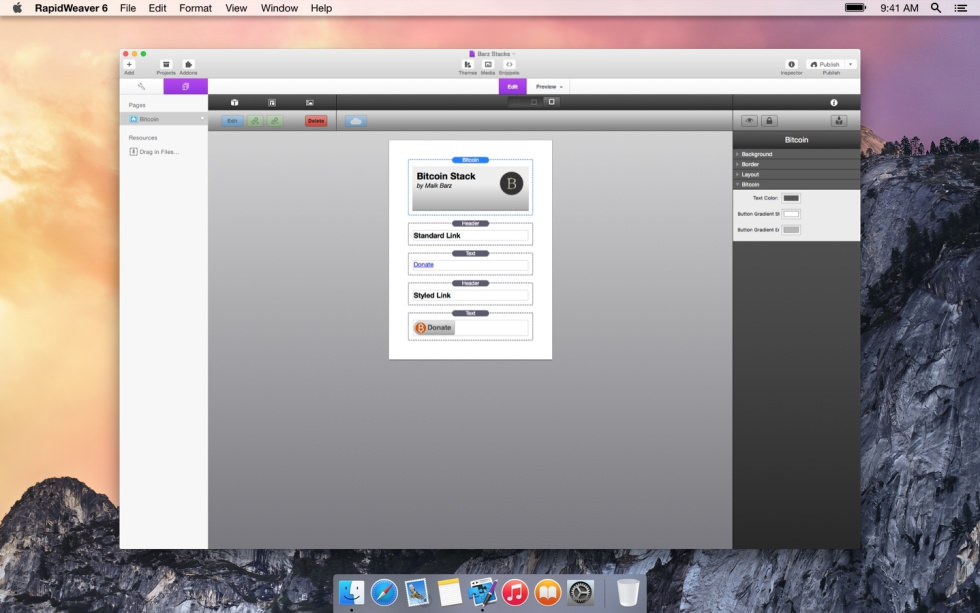Image resolution: width=980 pixels, height=613 pixels.
Task: Open the Inspector info icon
Action: pos(791,64)
